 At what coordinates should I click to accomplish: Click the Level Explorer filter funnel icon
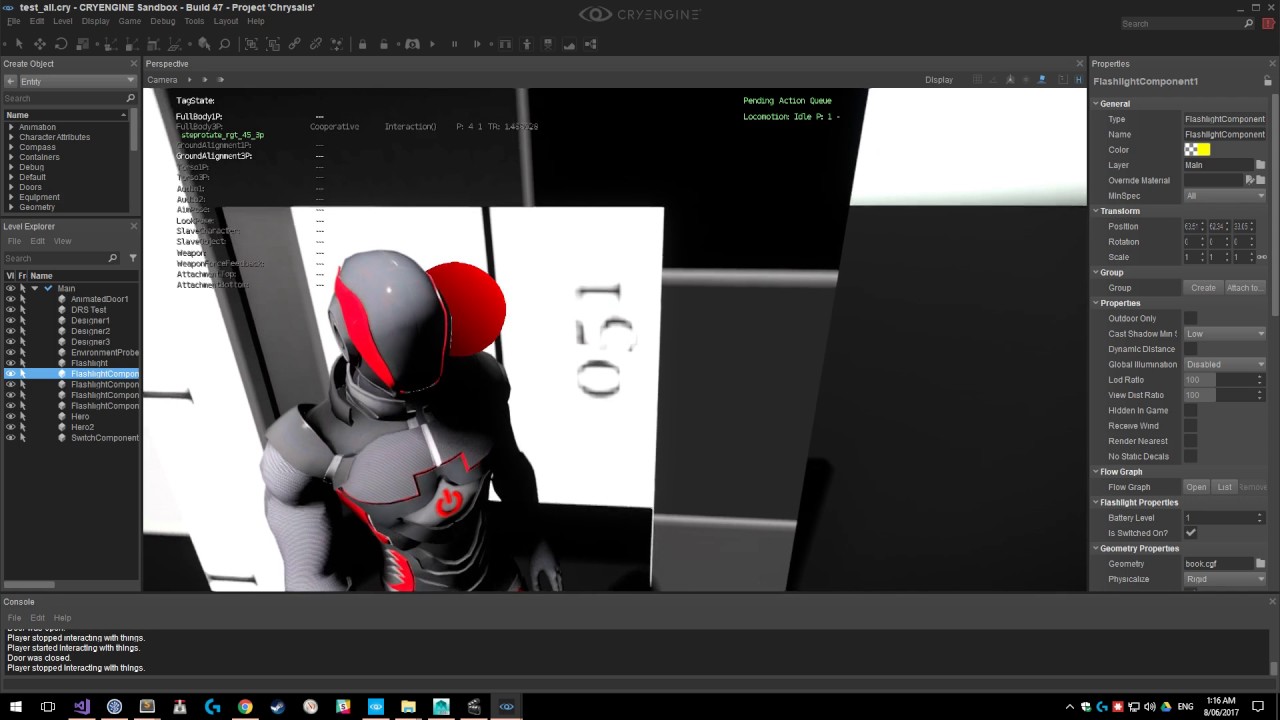pyautogui.click(x=133, y=258)
